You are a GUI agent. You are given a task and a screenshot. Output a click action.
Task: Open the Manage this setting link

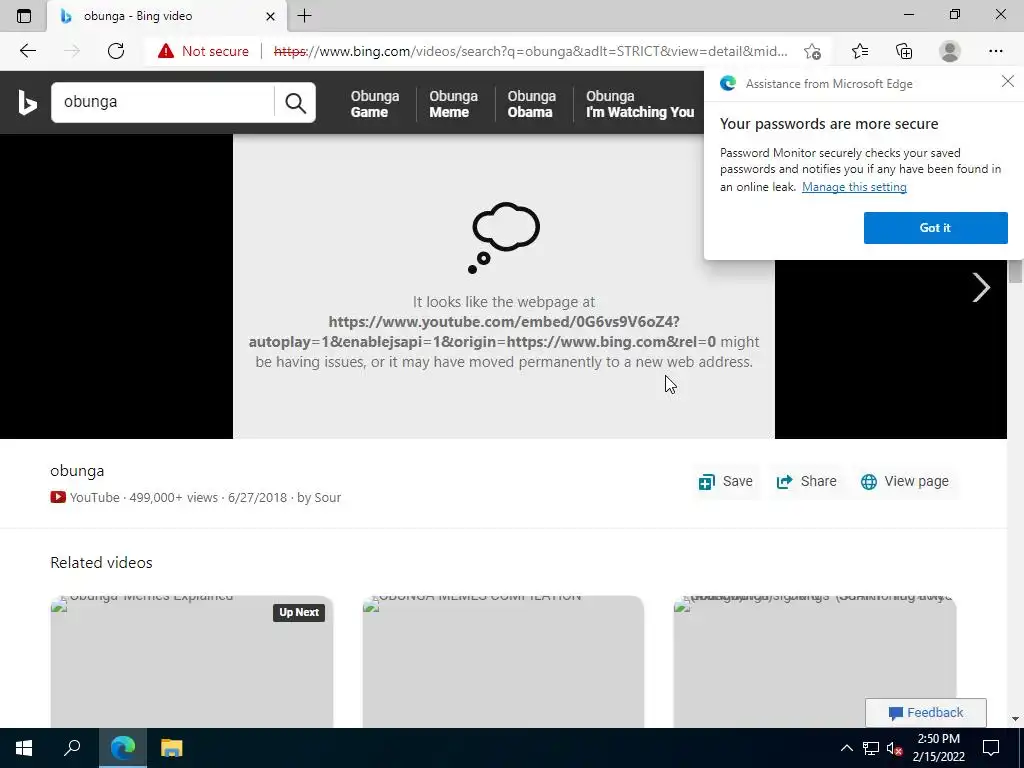(854, 187)
